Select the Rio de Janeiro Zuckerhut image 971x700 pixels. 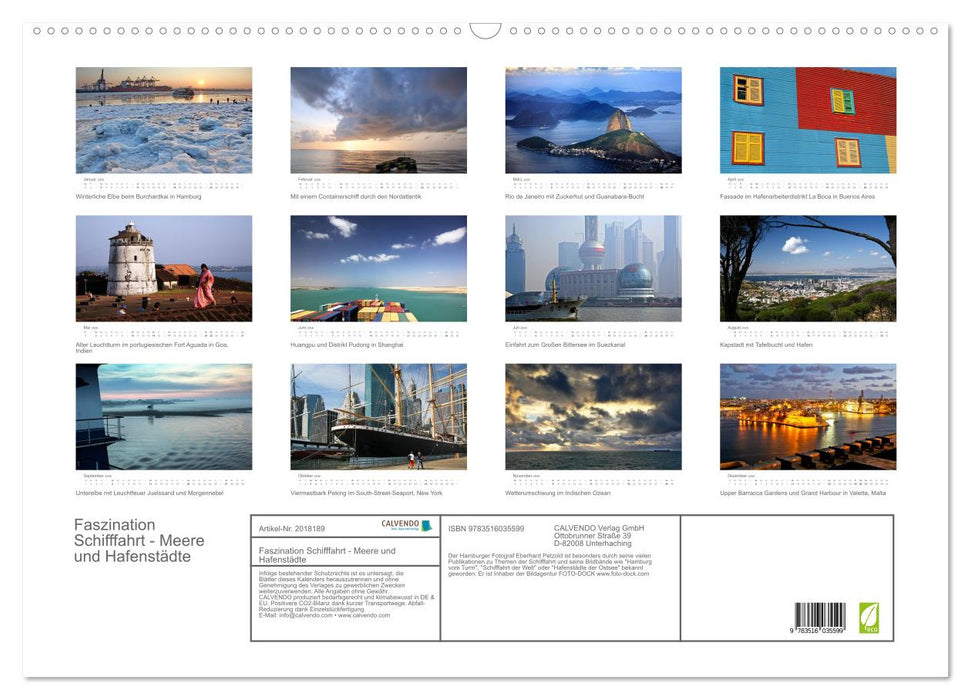(593, 120)
